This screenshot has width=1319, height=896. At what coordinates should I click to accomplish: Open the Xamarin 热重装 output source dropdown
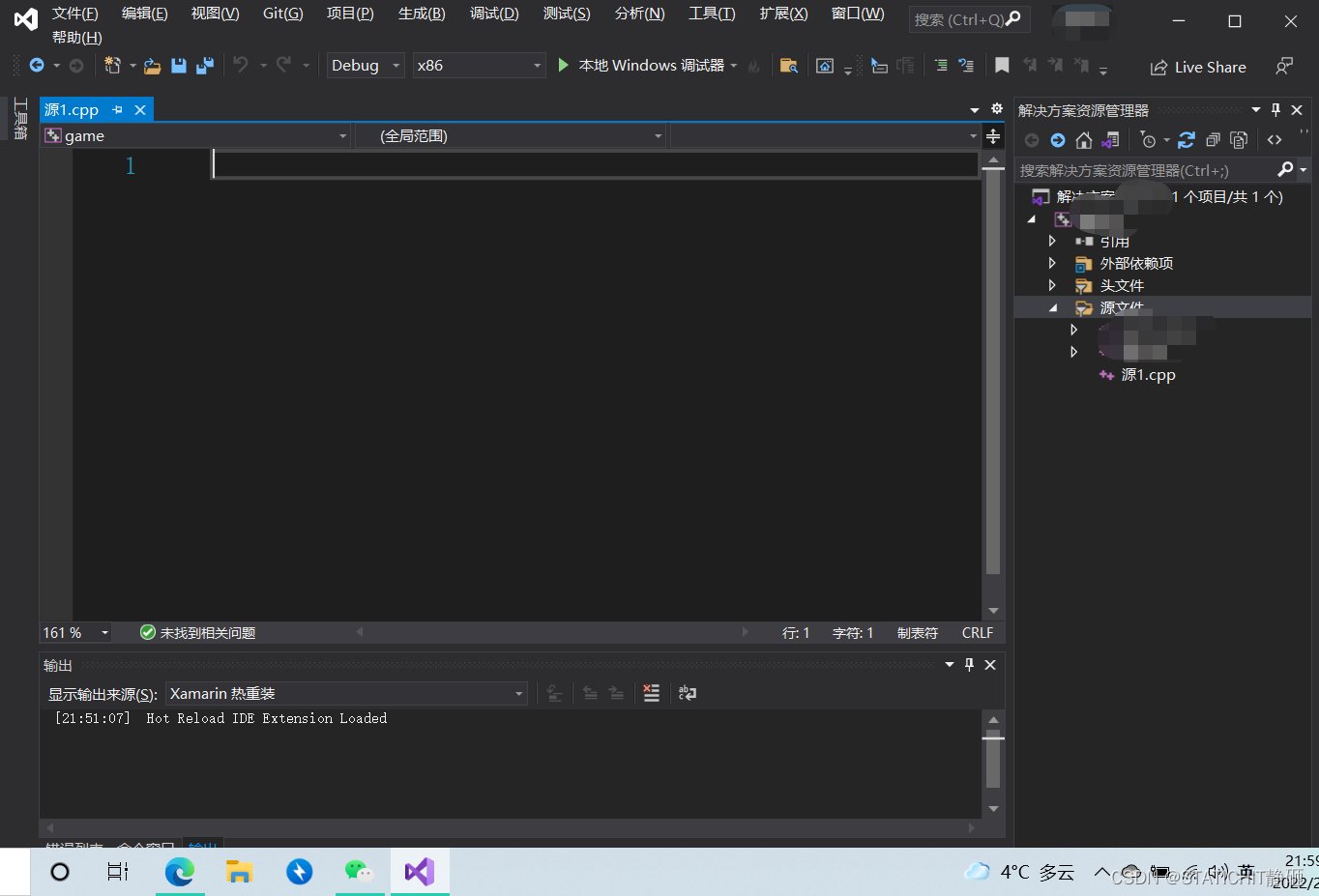click(346, 693)
